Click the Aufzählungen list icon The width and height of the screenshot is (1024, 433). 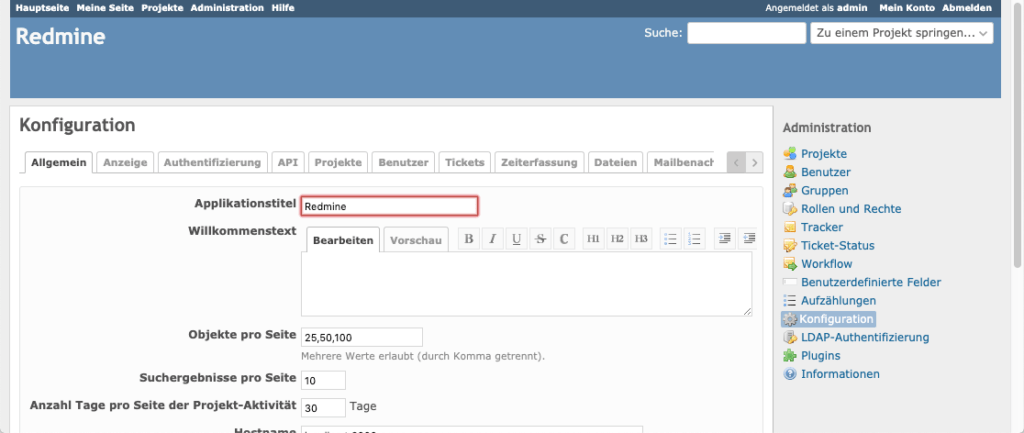click(790, 300)
